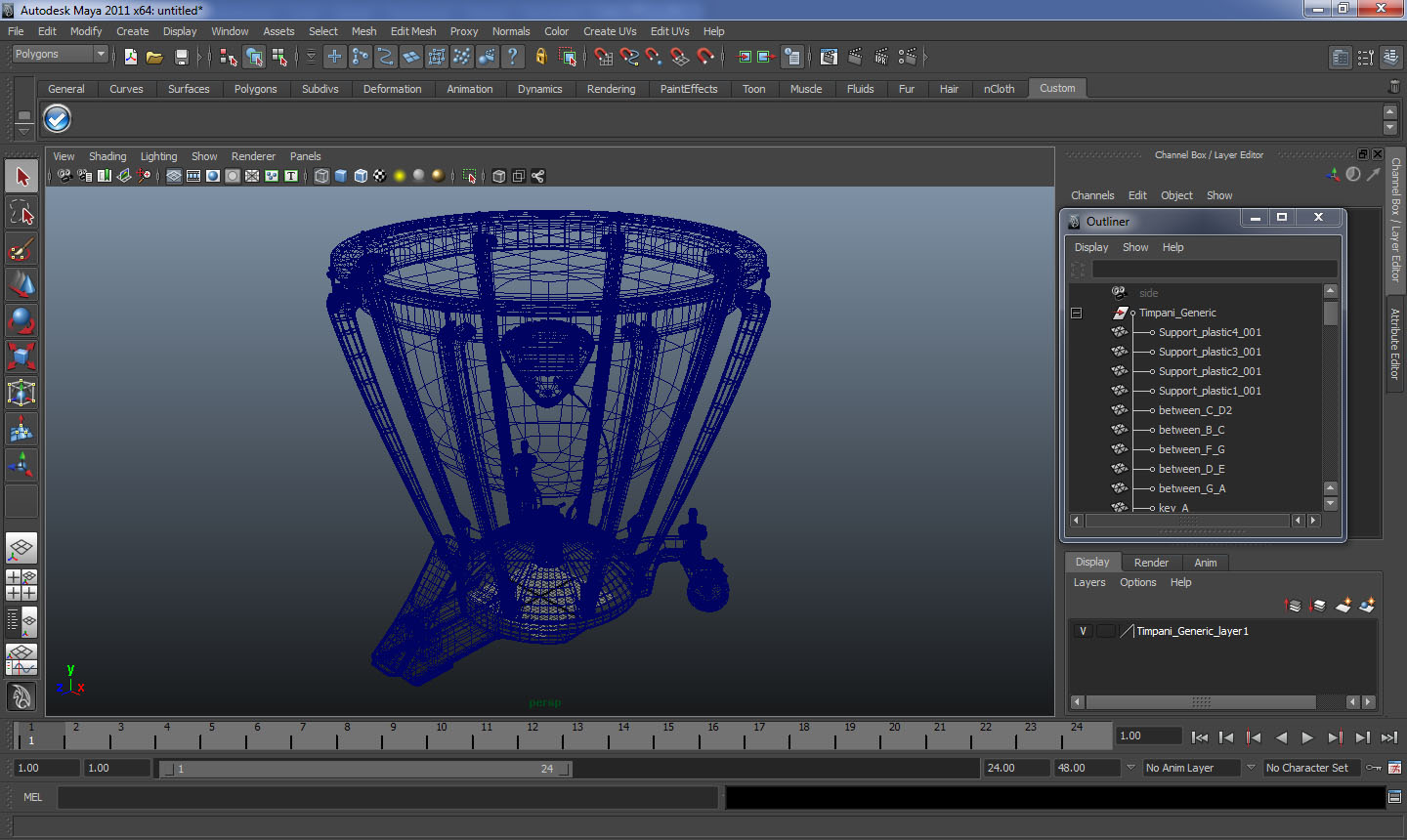Open the Edit Mesh menu

pos(413,31)
